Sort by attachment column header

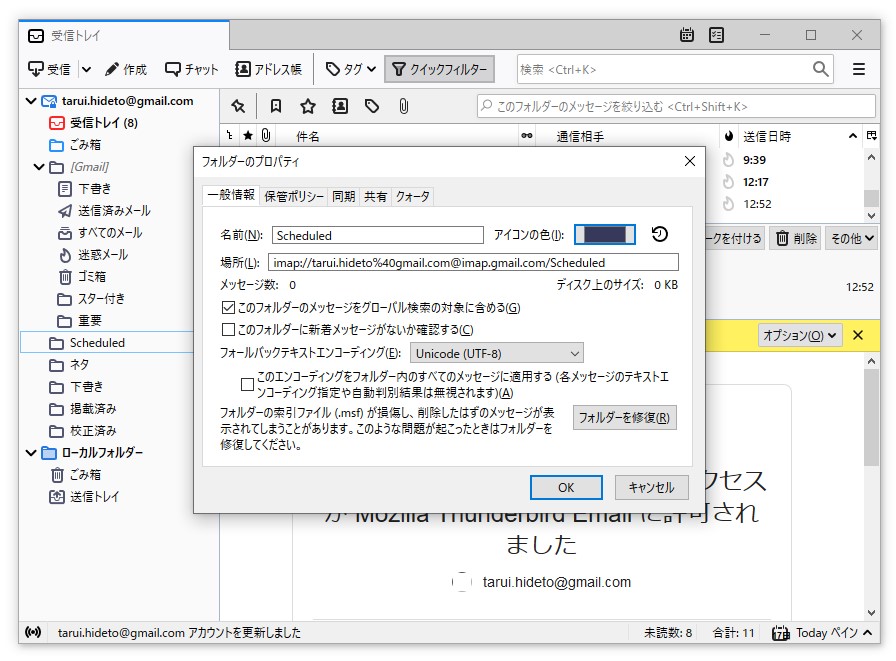pyautogui.click(x=266, y=135)
